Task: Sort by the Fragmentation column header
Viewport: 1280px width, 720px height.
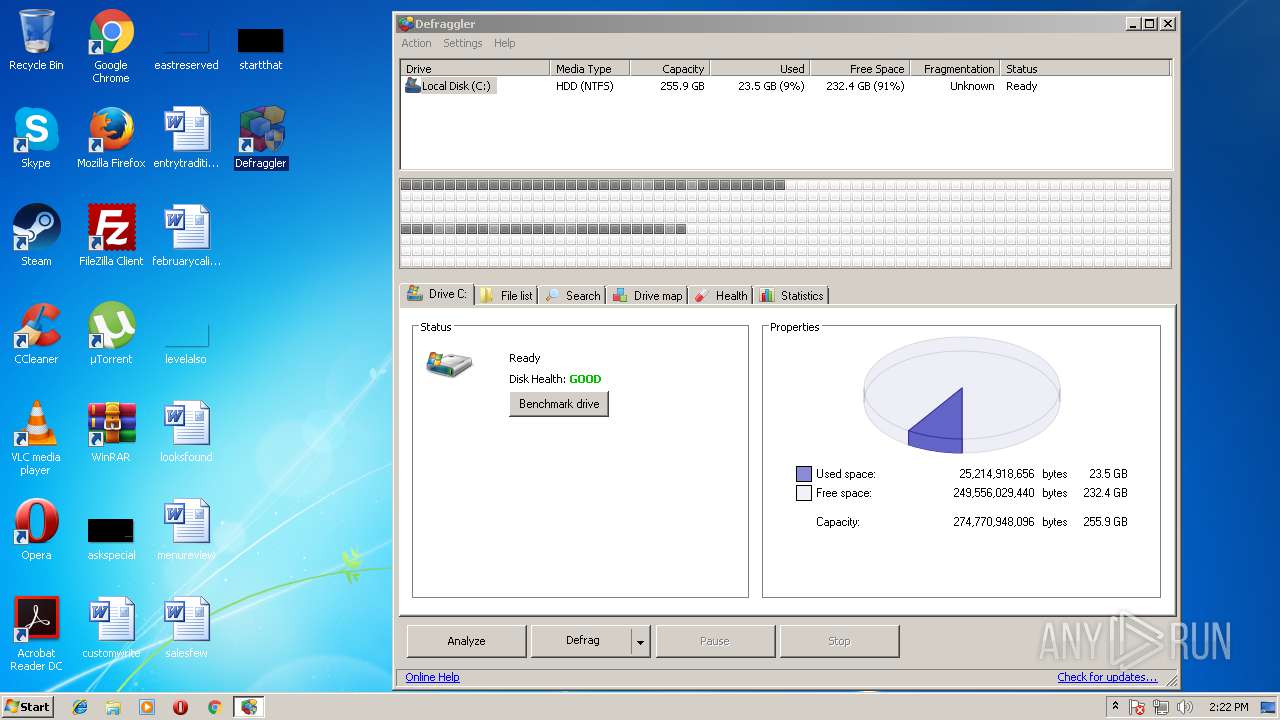Action: [x=954, y=69]
